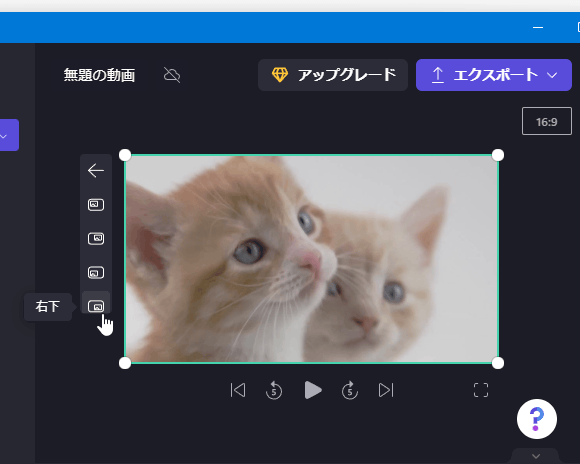
Task: Click the アップグレード upgrade button
Action: coord(333,75)
